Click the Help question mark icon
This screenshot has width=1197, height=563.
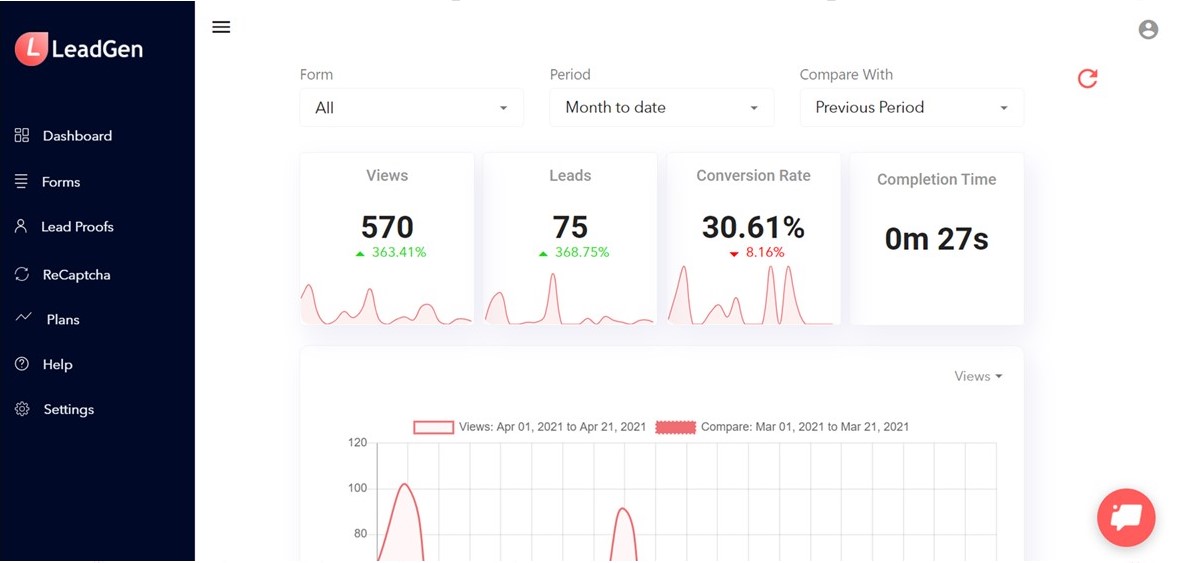click(x=22, y=364)
